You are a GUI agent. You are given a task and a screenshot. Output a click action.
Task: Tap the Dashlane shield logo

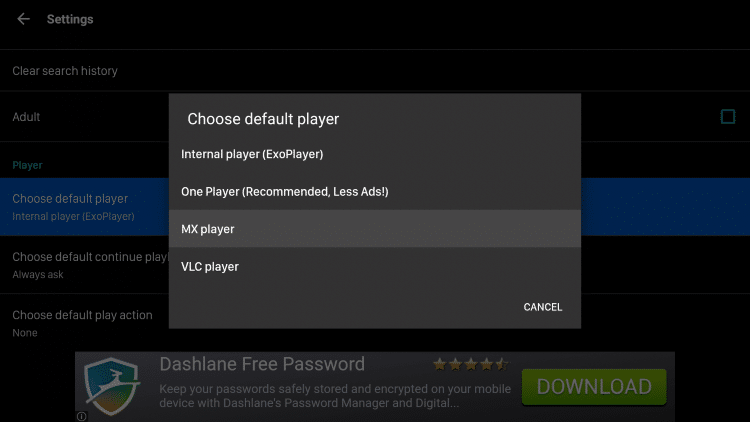click(x=112, y=386)
